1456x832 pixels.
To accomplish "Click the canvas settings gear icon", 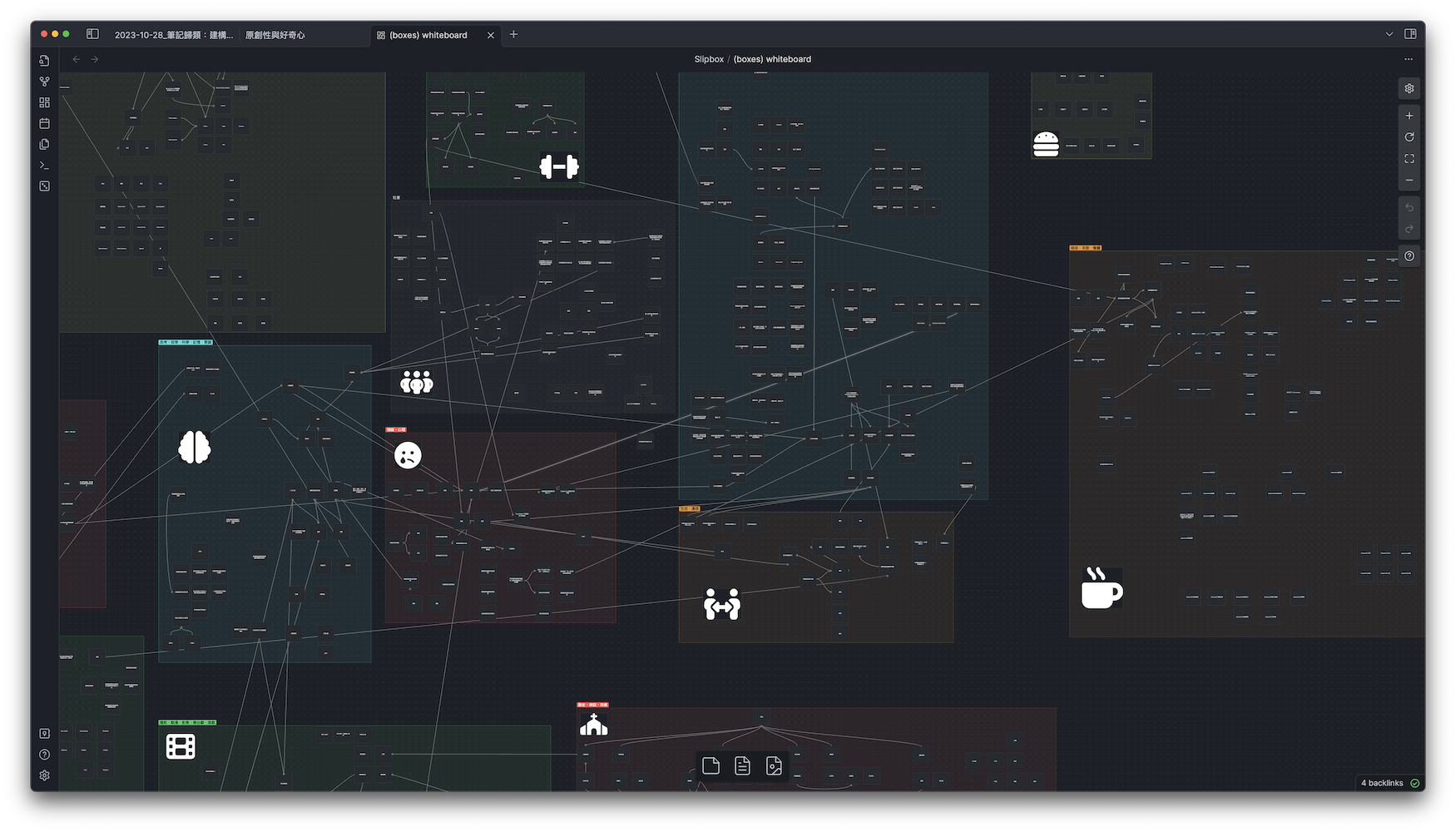I will tap(1409, 88).
